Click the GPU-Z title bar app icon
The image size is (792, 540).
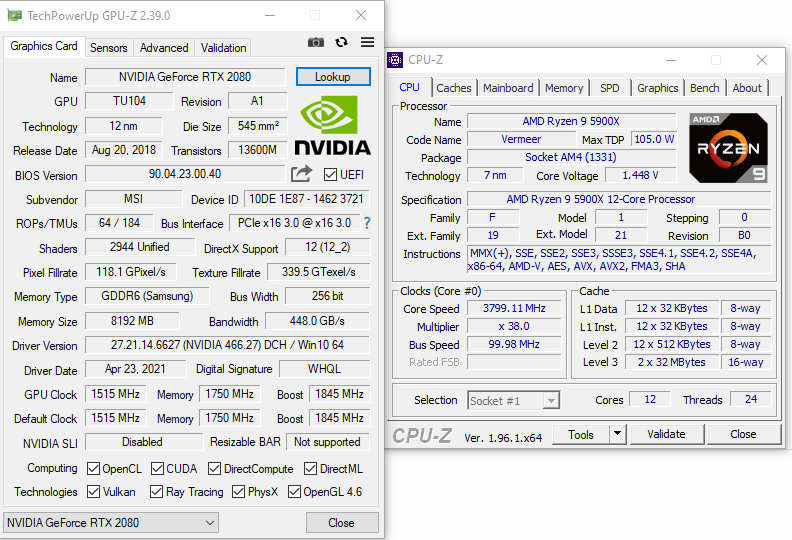click(x=14, y=16)
